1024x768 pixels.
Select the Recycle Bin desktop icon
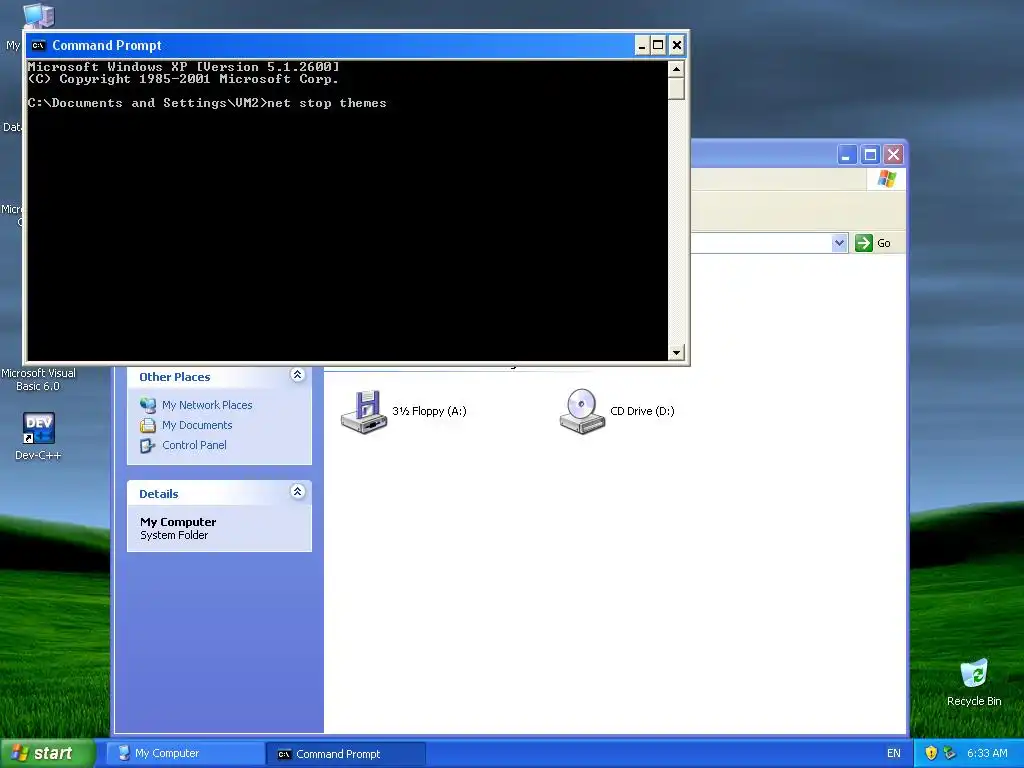click(974, 673)
